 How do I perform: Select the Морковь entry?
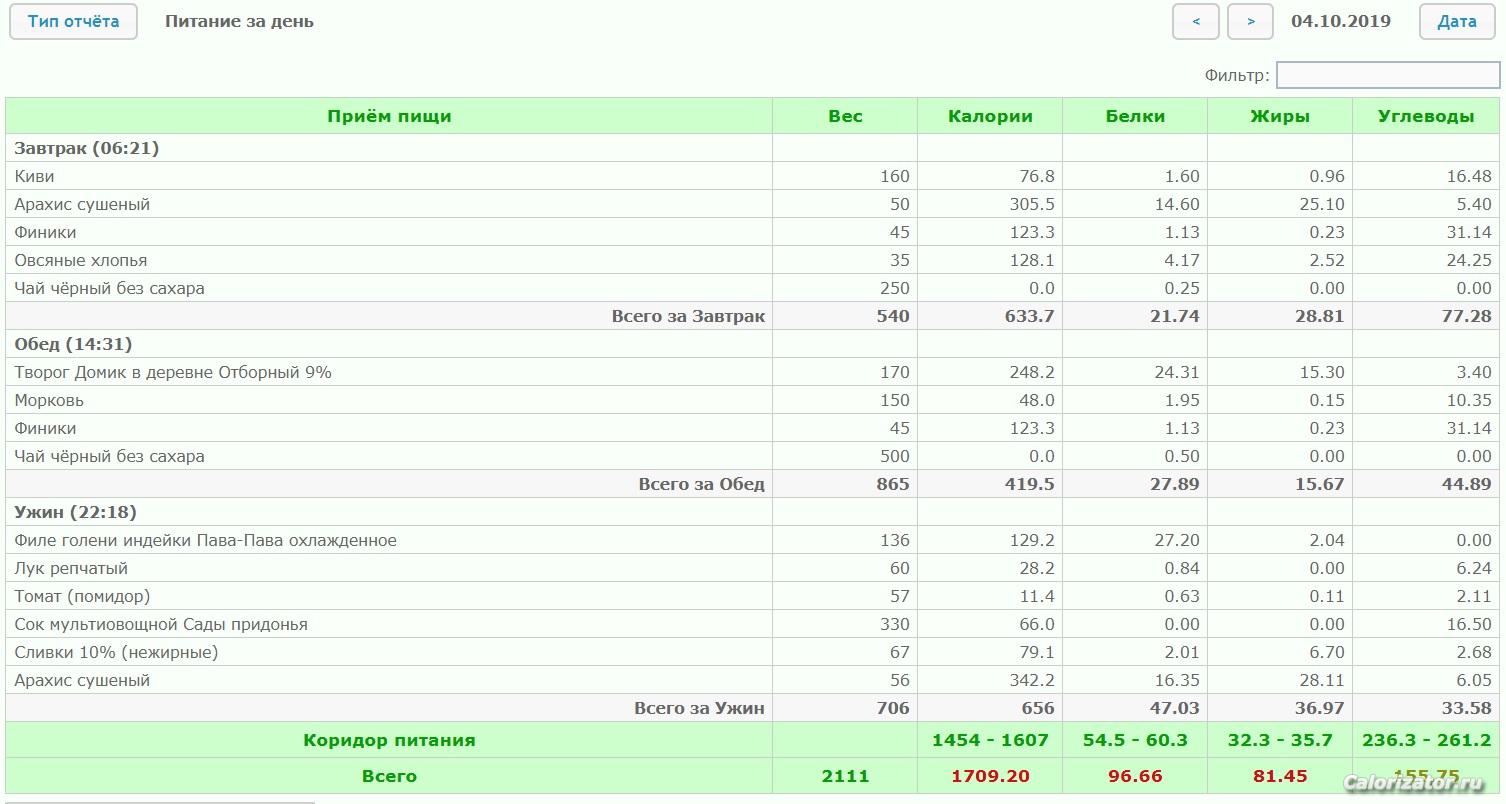tap(49, 400)
